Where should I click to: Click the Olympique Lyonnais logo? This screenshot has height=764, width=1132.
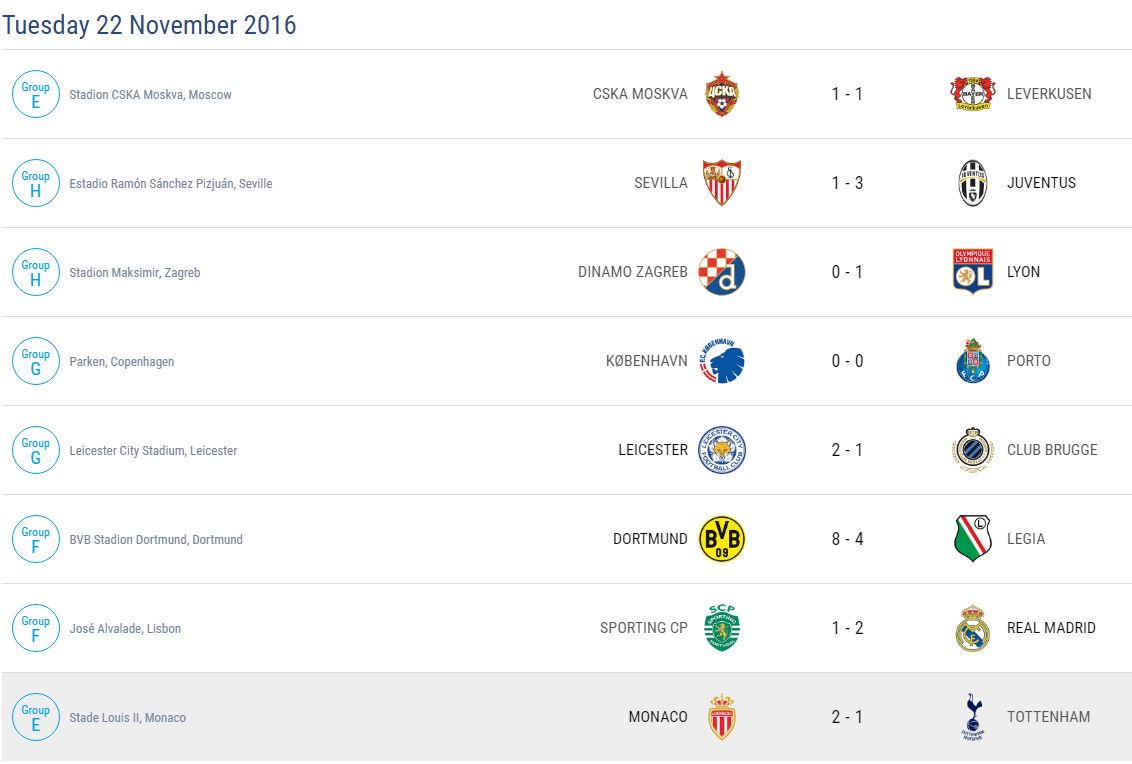click(972, 272)
